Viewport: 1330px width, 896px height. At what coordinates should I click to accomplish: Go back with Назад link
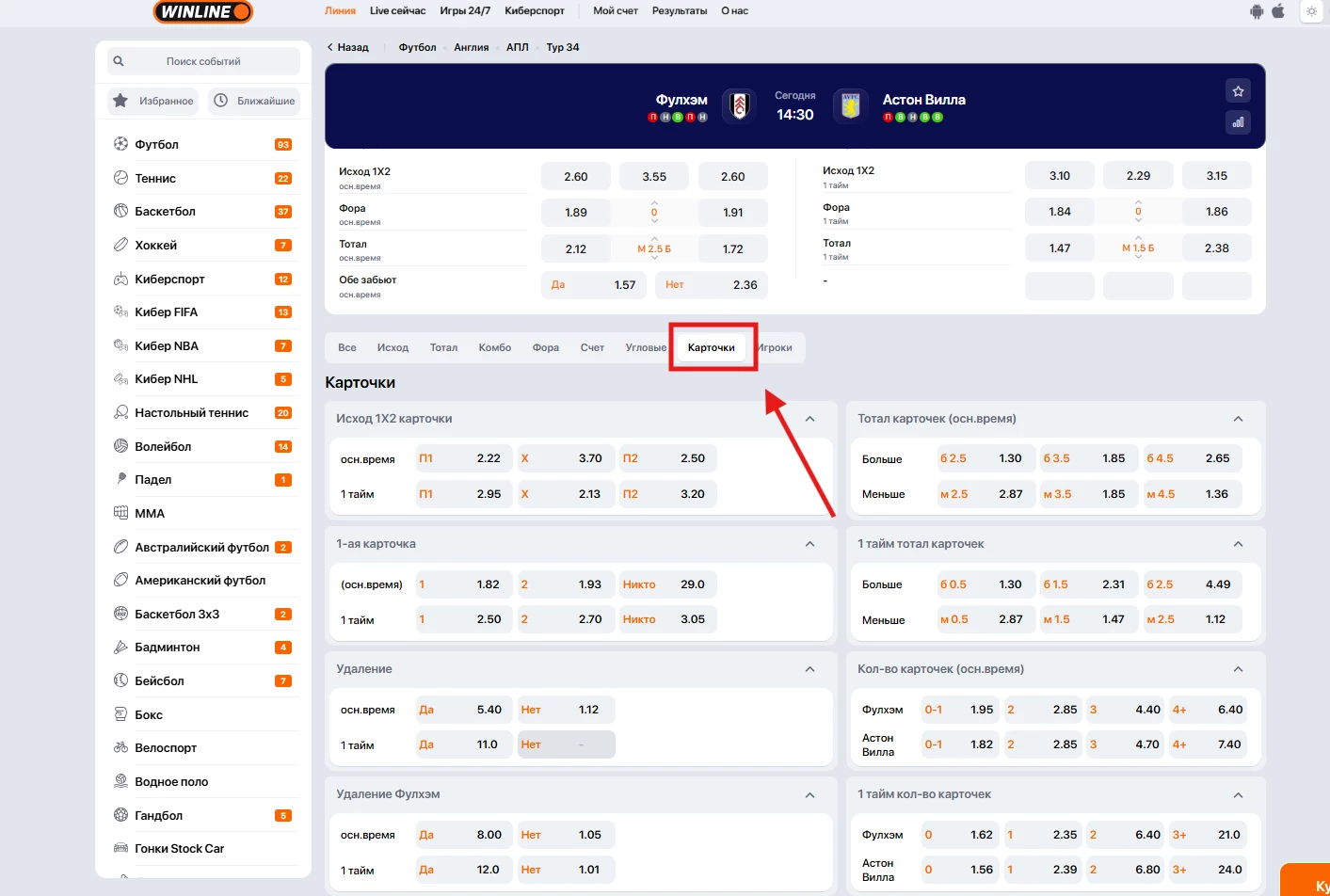coord(347,47)
